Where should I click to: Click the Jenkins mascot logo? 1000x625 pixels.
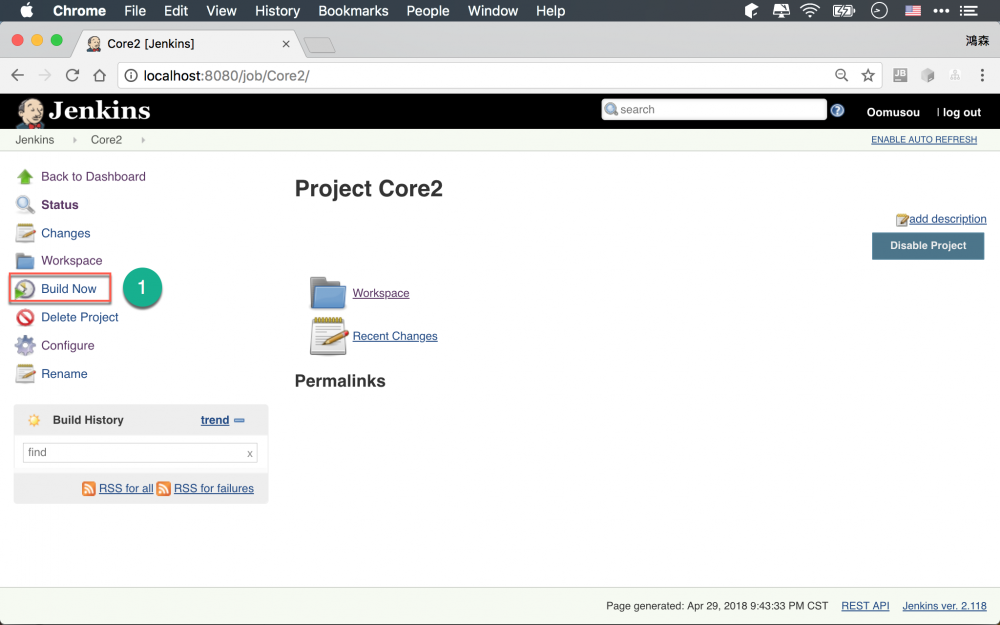[29, 111]
